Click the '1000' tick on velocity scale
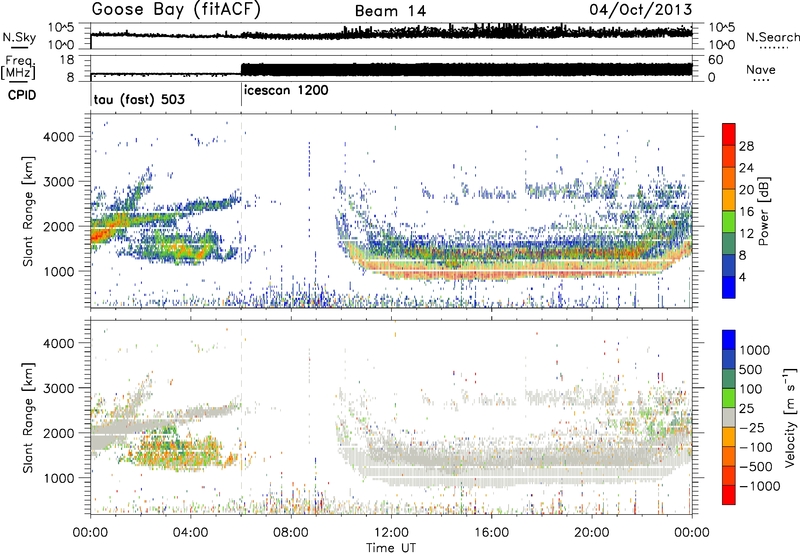Screen dimensions: 800x554 click(754, 350)
